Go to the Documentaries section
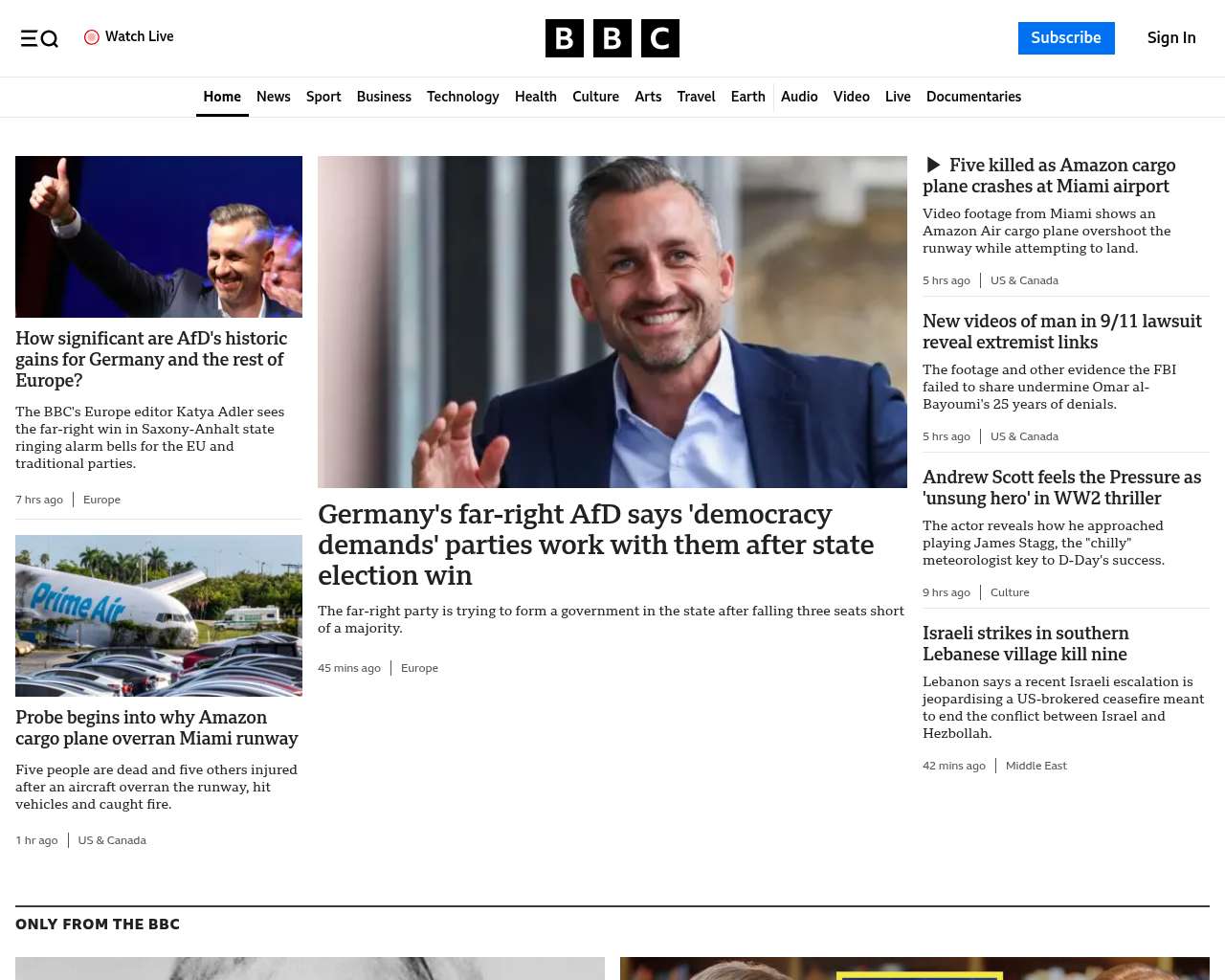 coord(973,97)
